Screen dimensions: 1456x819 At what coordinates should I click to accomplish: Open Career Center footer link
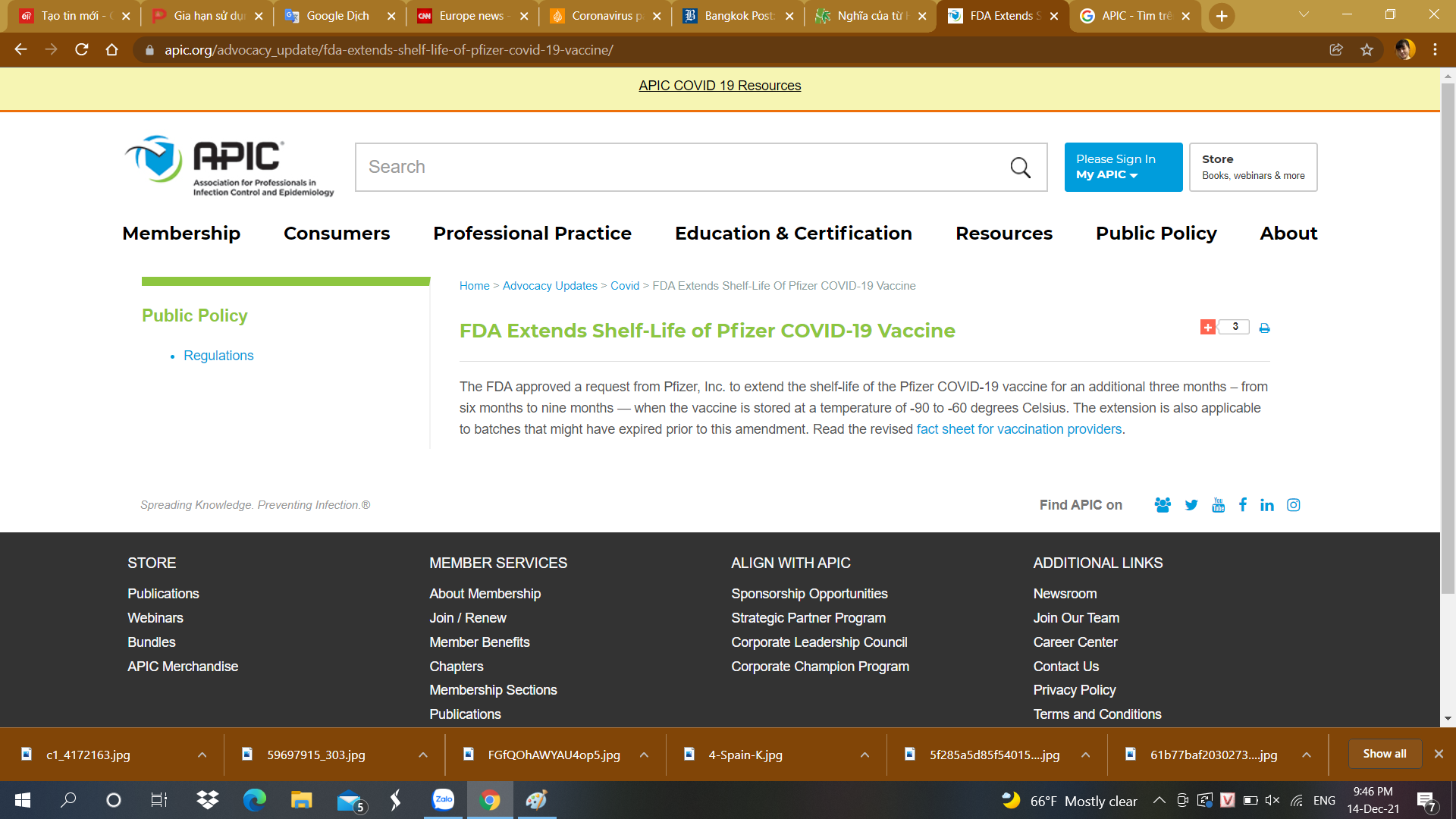[x=1075, y=642]
